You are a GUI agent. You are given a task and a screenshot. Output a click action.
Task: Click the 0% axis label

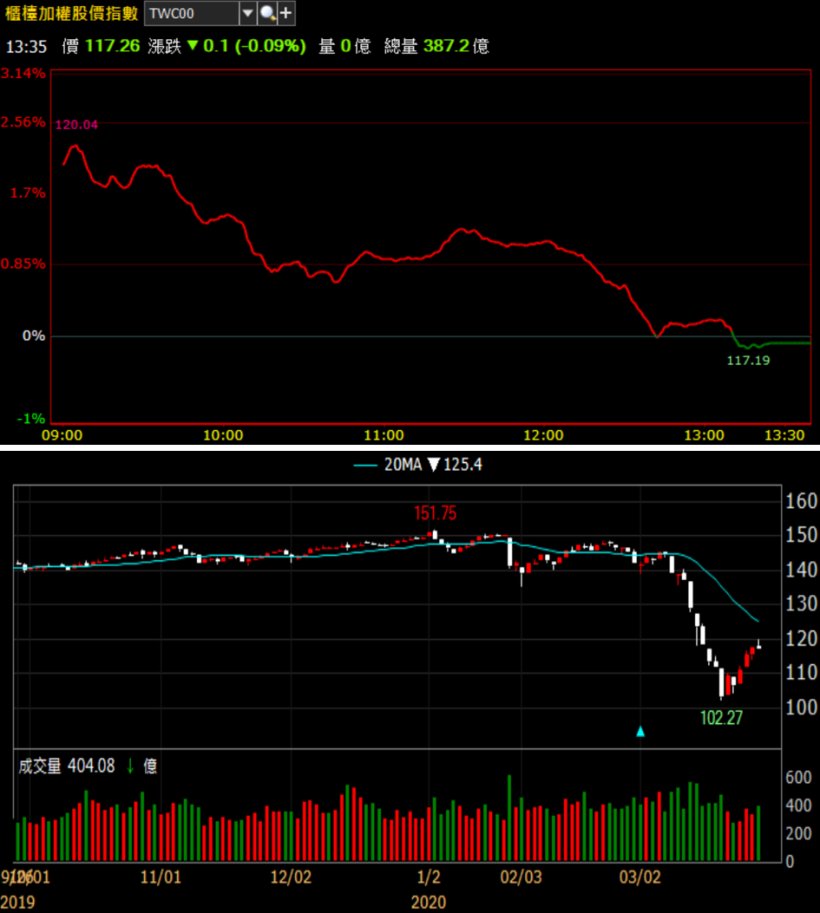[x=34, y=336]
